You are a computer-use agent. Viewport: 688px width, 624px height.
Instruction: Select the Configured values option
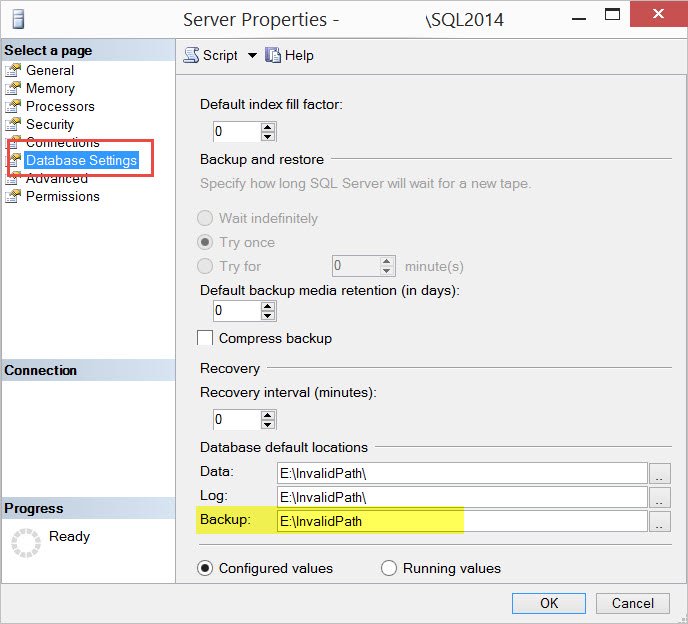click(205, 568)
